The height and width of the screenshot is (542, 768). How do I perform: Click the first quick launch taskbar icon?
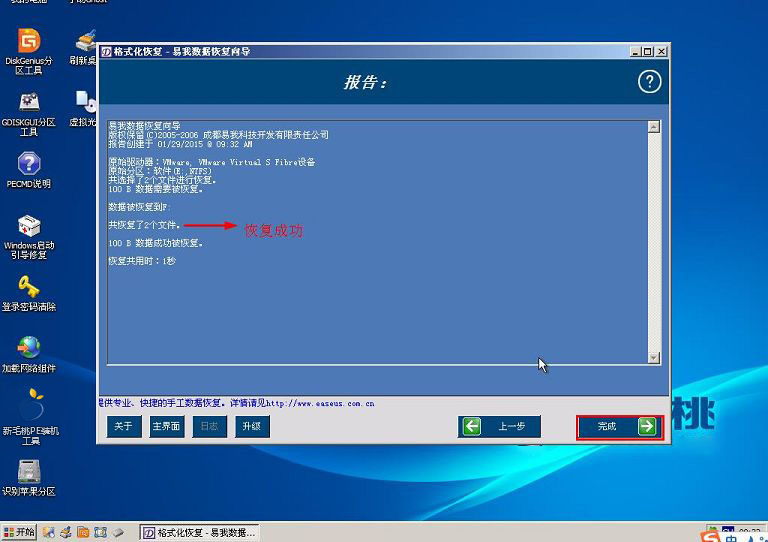coord(48,532)
